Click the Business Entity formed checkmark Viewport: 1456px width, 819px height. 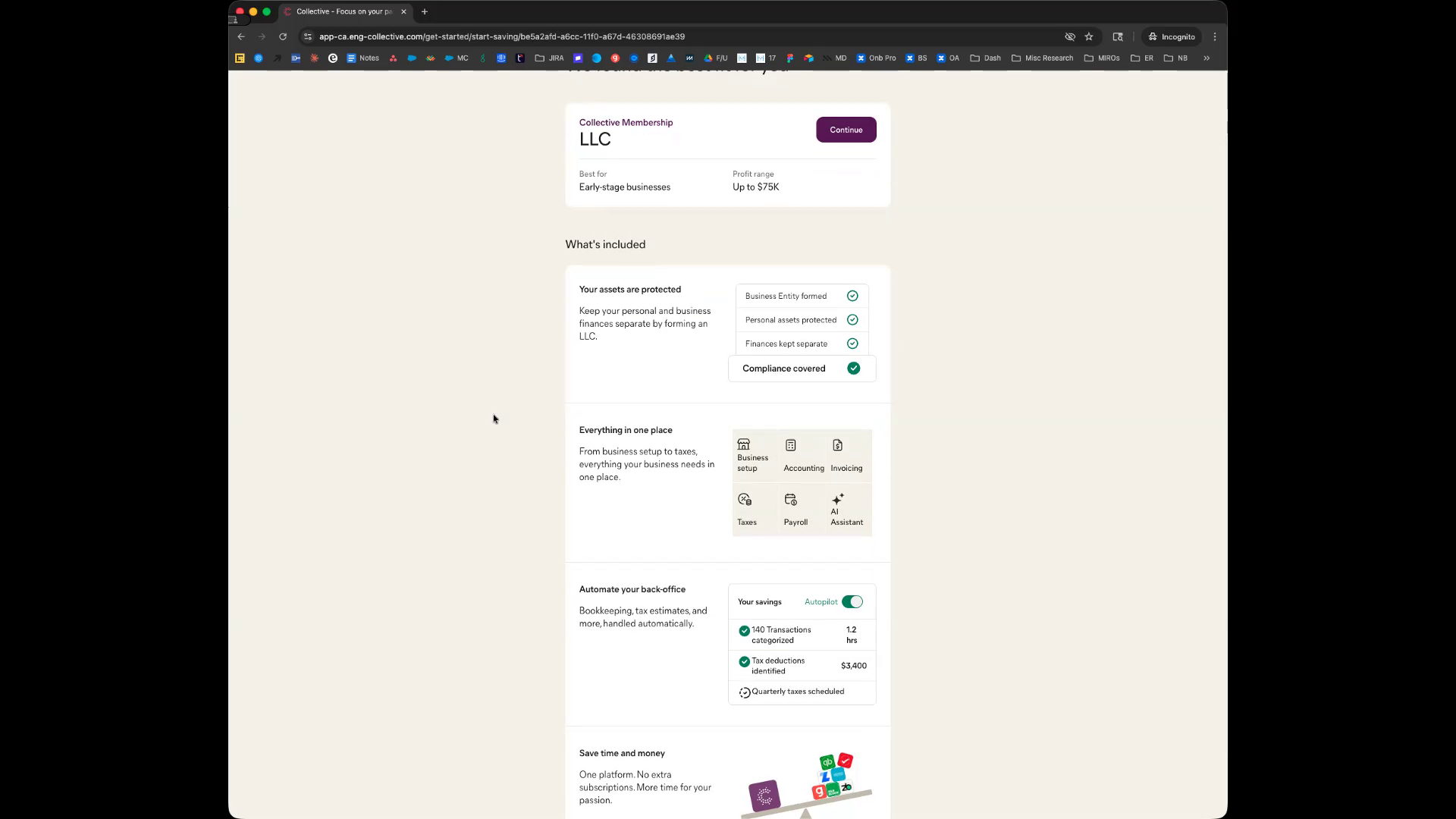pyautogui.click(x=852, y=296)
